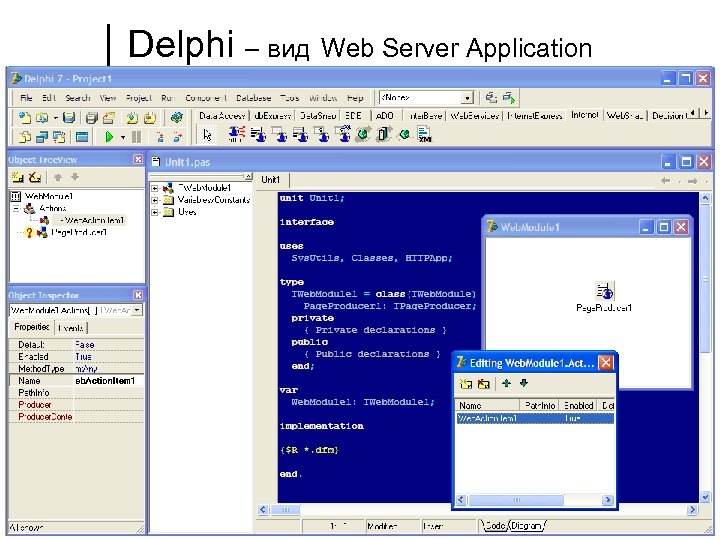This screenshot has height=540, width=720.
Task: Click the Save All toolbar icon
Action: (x=92, y=118)
